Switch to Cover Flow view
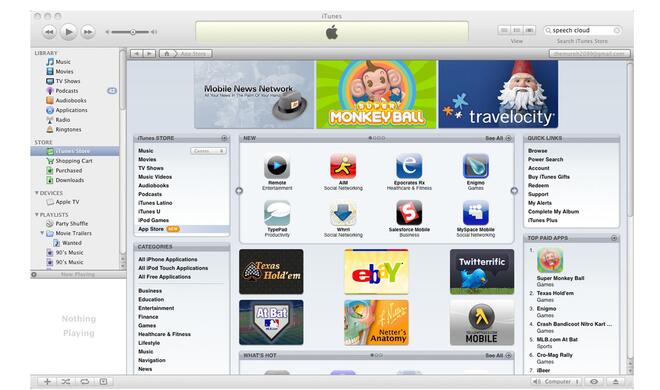The image size is (660, 390). [x=530, y=30]
